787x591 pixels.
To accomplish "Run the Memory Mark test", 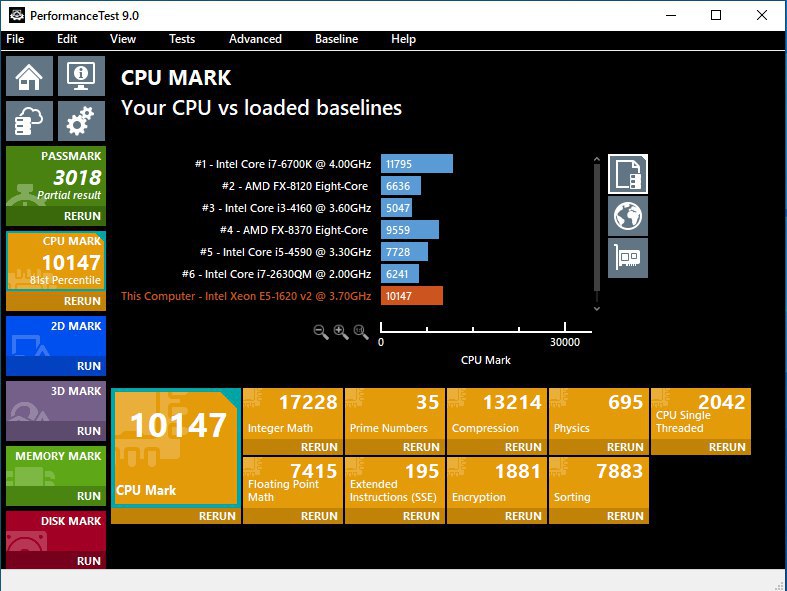I will pyautogui.click(x=56, y=496).
